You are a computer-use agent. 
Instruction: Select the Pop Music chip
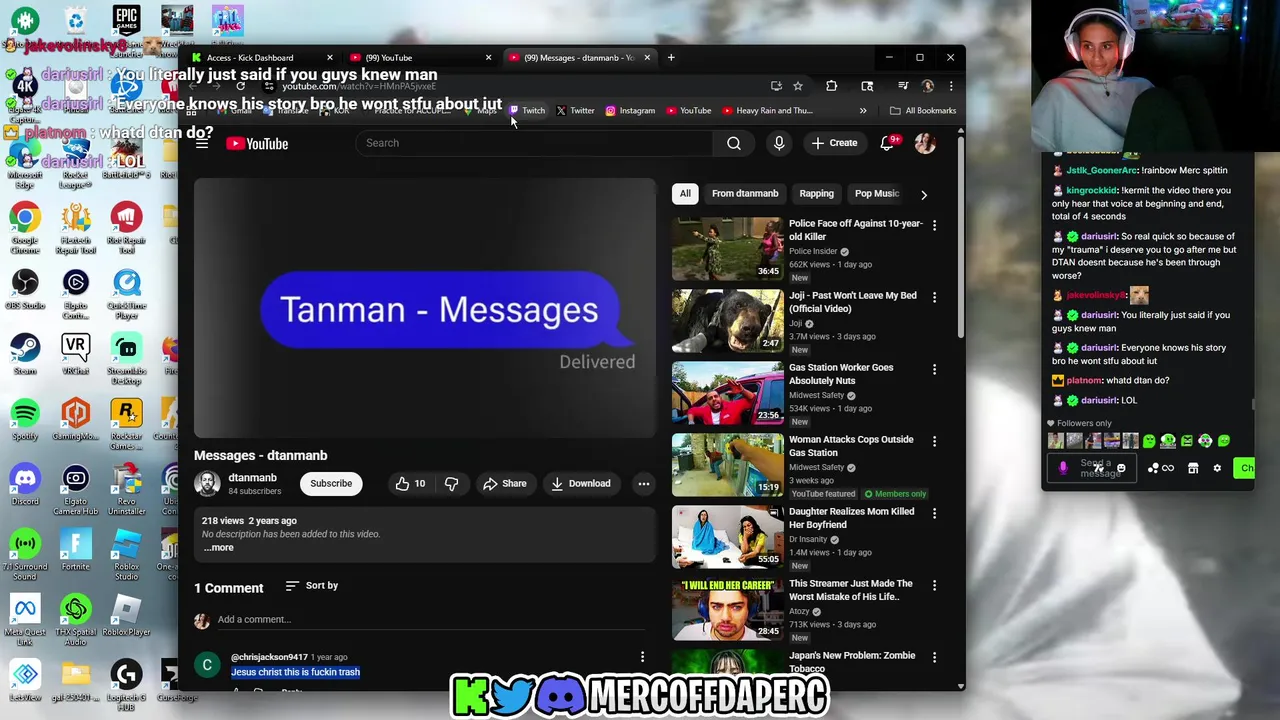877,193
